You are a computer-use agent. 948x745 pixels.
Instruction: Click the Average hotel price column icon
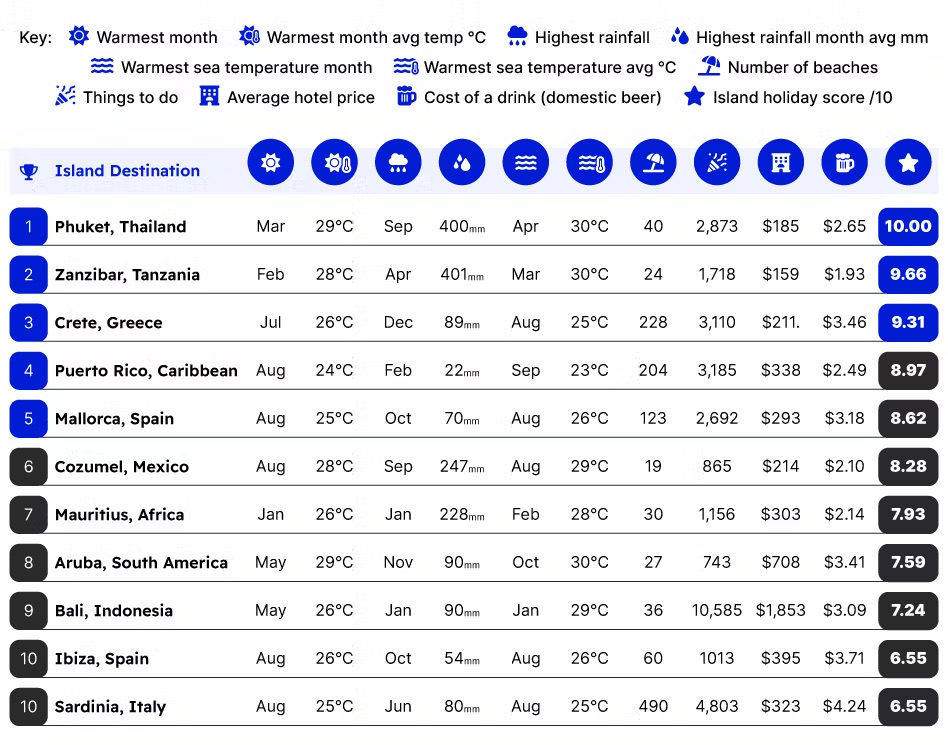[781, 163]
